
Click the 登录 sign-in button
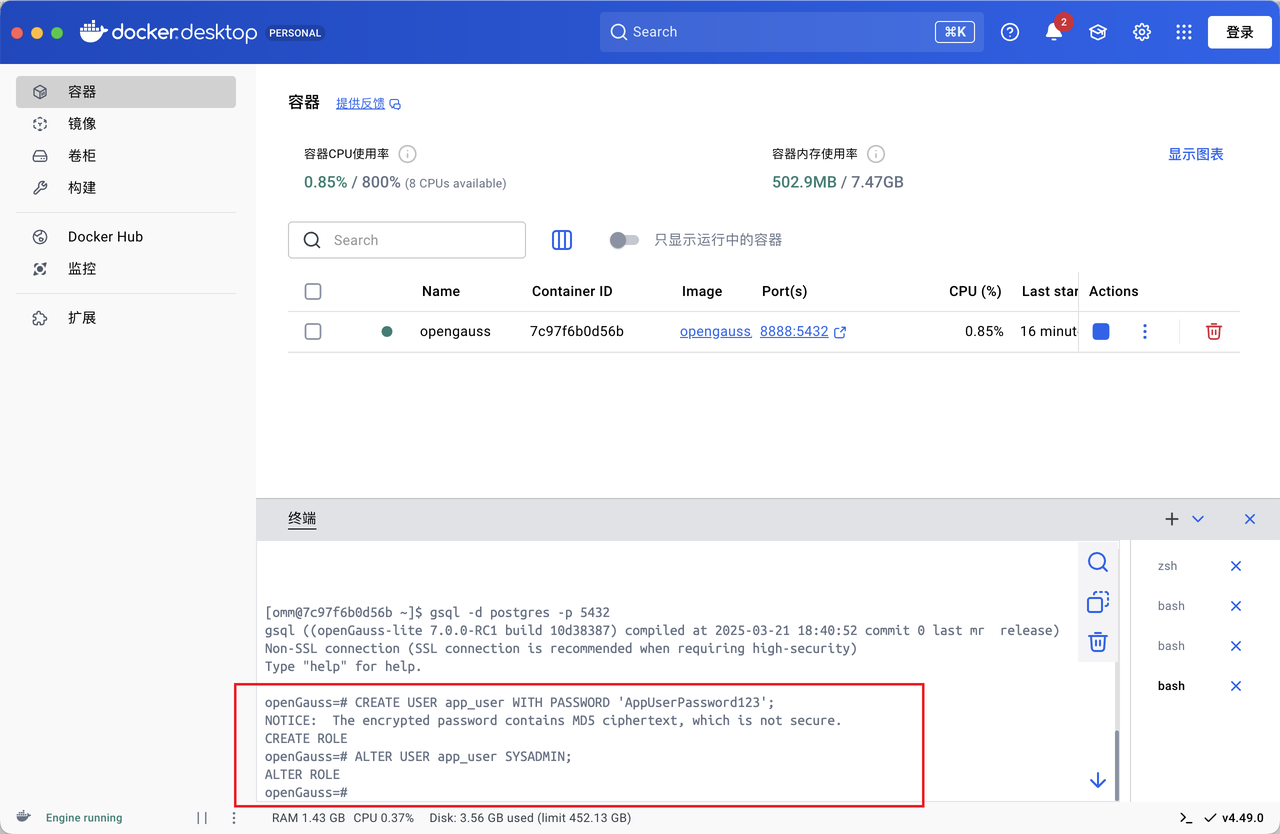1239,31
